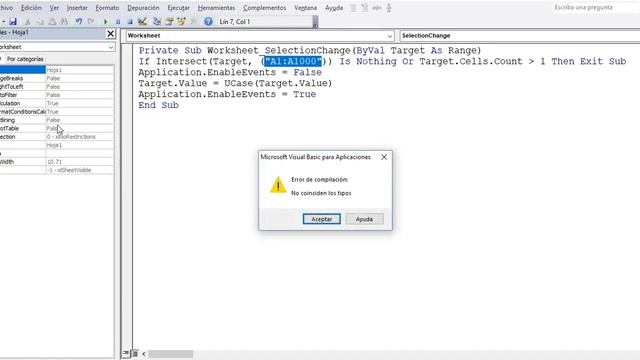Close the compile error dialog with X
This screenshot has height=360, width=640.
click(x=384, y=157)
